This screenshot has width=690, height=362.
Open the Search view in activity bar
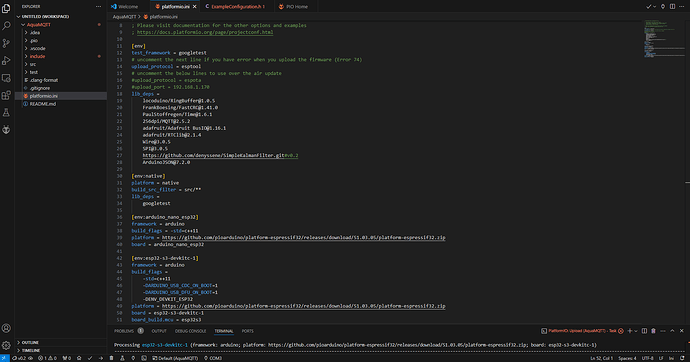tap(6, 26)
